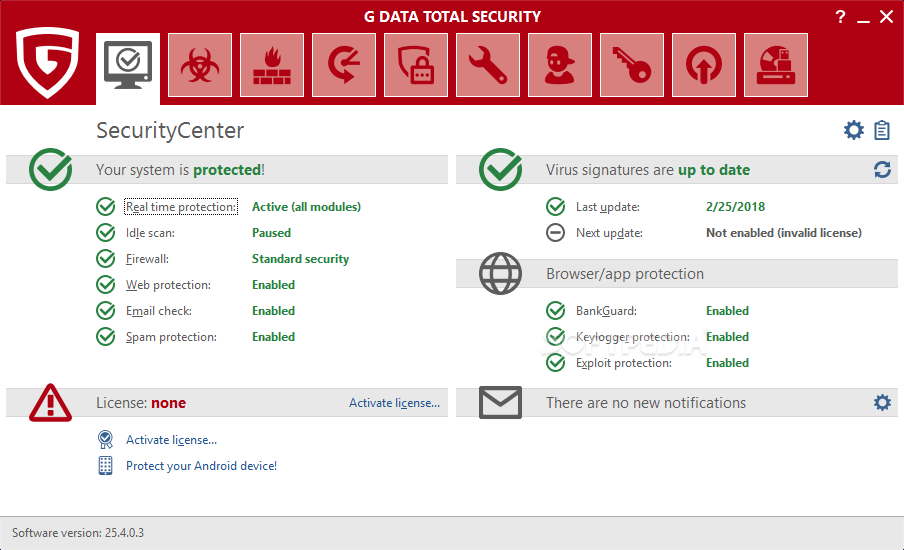Open settings gear beside SecurityCenter title

[x=854, y=130]
